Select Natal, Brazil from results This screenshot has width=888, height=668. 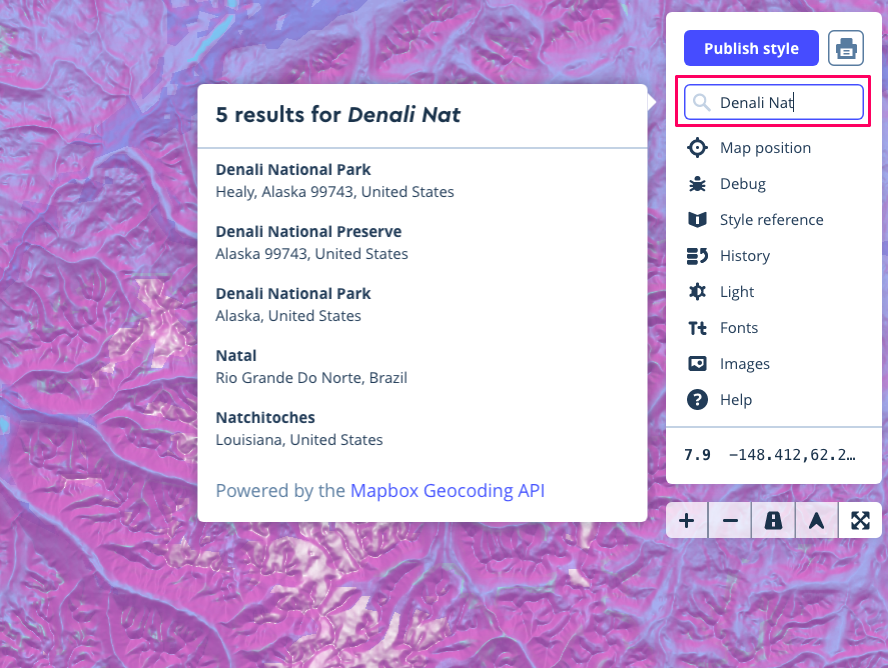311,366
